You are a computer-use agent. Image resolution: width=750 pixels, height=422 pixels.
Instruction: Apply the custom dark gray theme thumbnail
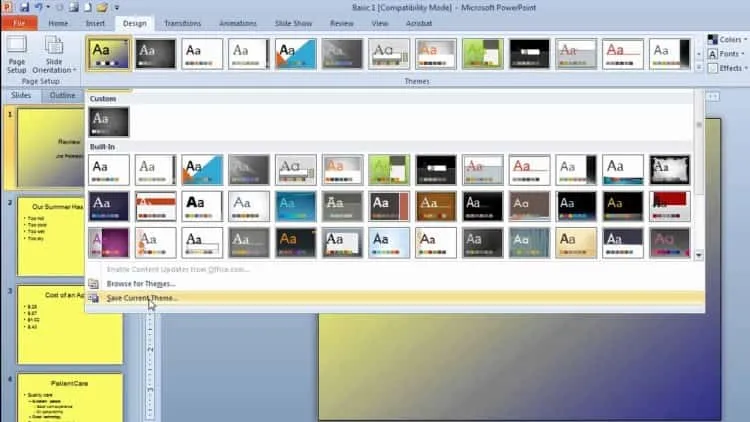click(109, 122)
